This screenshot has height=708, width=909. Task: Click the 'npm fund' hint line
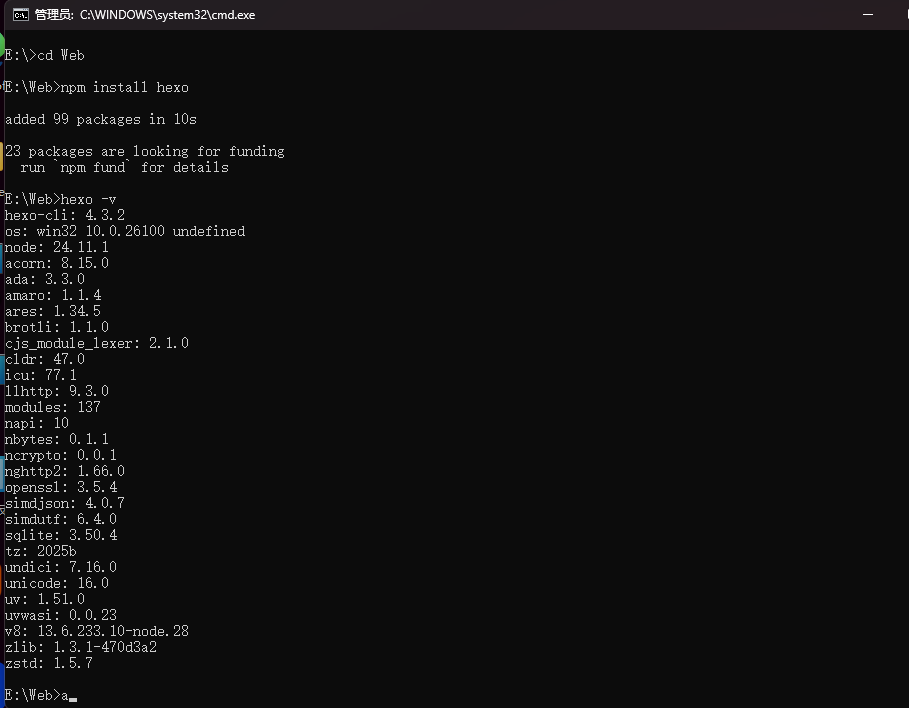coord(124,167)
